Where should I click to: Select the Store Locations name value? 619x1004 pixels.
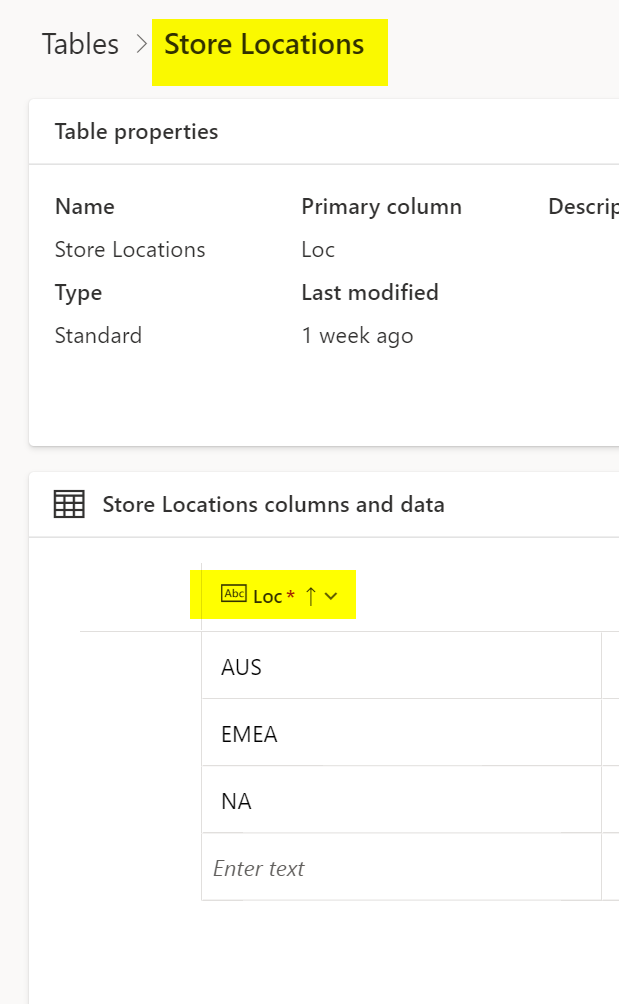click(x=130, y=249)
